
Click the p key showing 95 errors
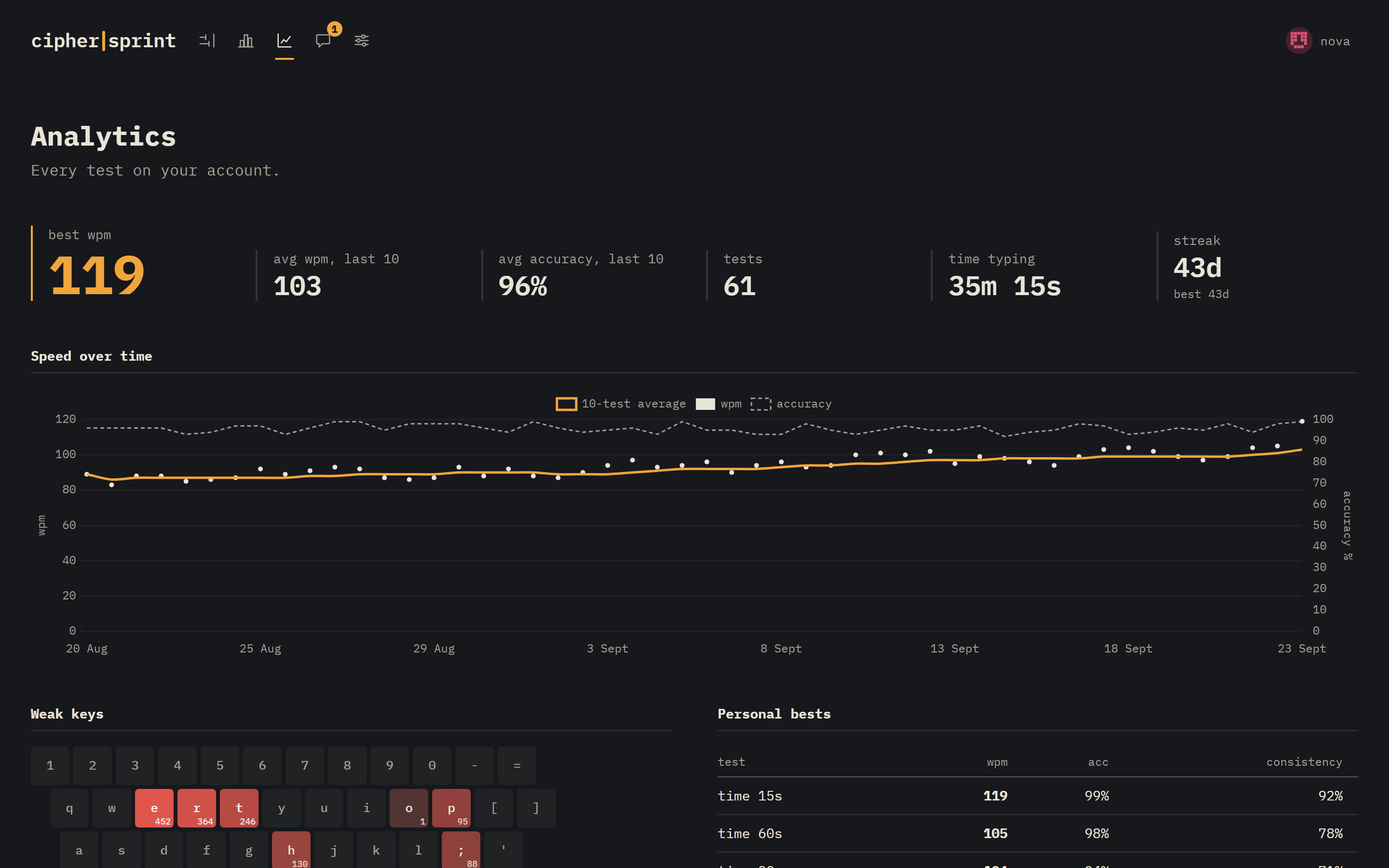click(x=451, y=808)
